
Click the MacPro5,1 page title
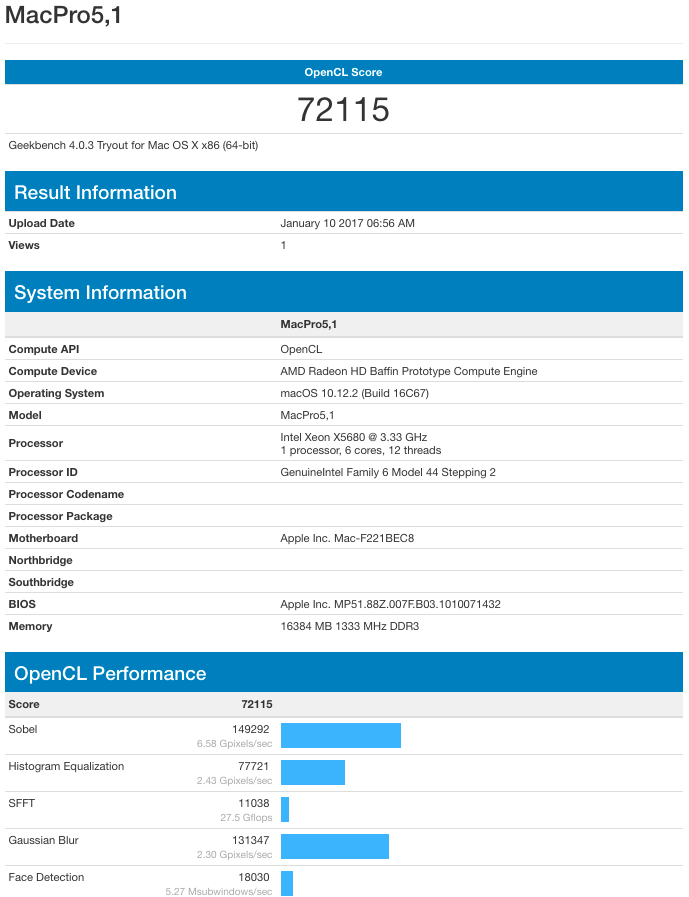(x=64, y=15)
